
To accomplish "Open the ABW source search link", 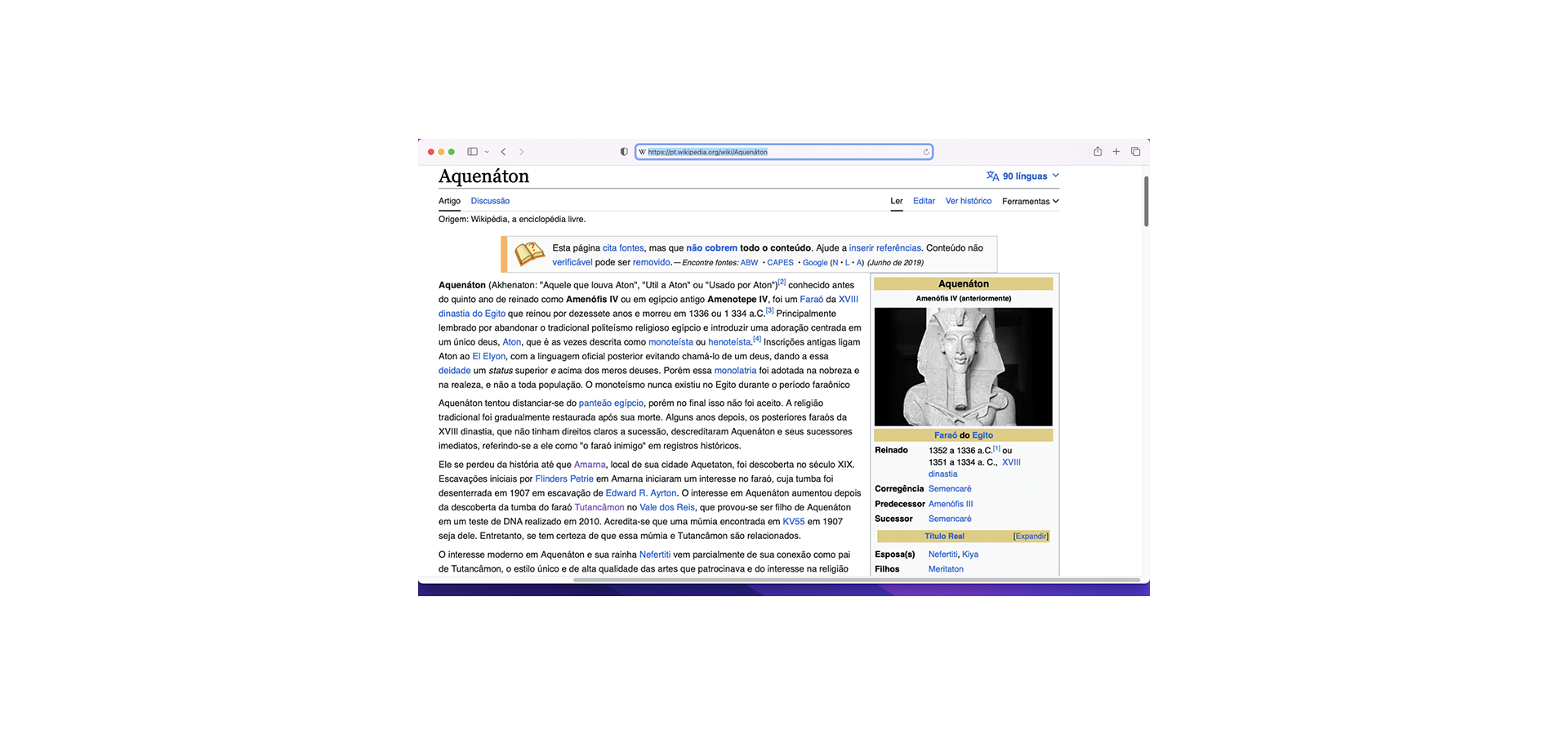I will coord(749,263).
